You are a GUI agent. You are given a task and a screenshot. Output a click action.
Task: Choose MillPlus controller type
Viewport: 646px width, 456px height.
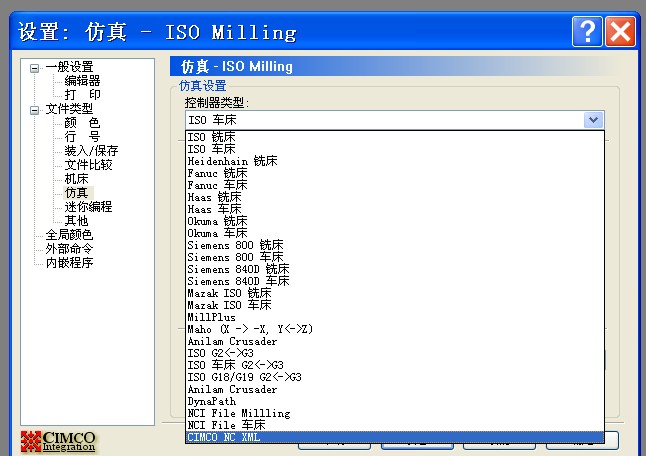click(395, 317)
